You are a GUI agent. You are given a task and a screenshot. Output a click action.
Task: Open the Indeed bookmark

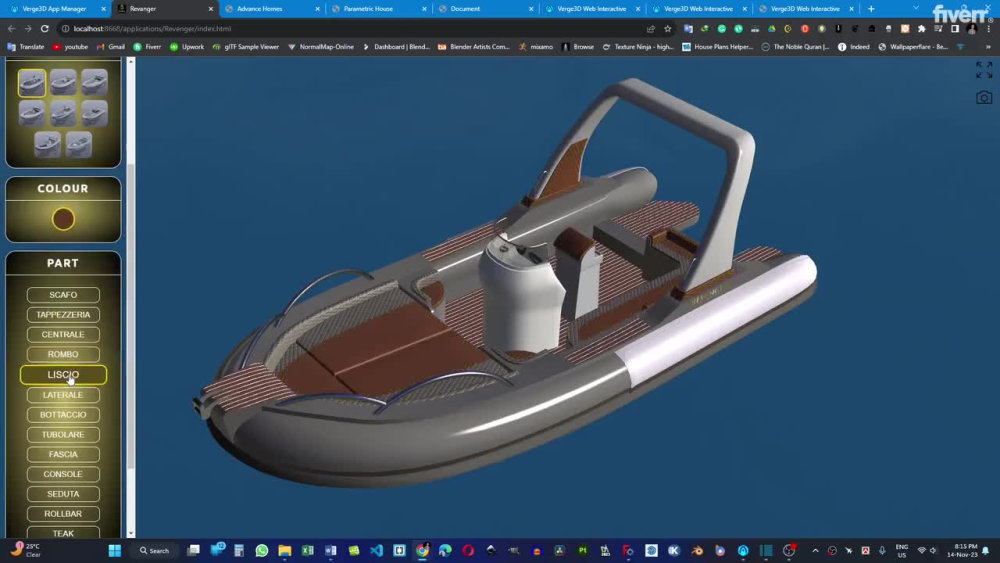(853, 47)
